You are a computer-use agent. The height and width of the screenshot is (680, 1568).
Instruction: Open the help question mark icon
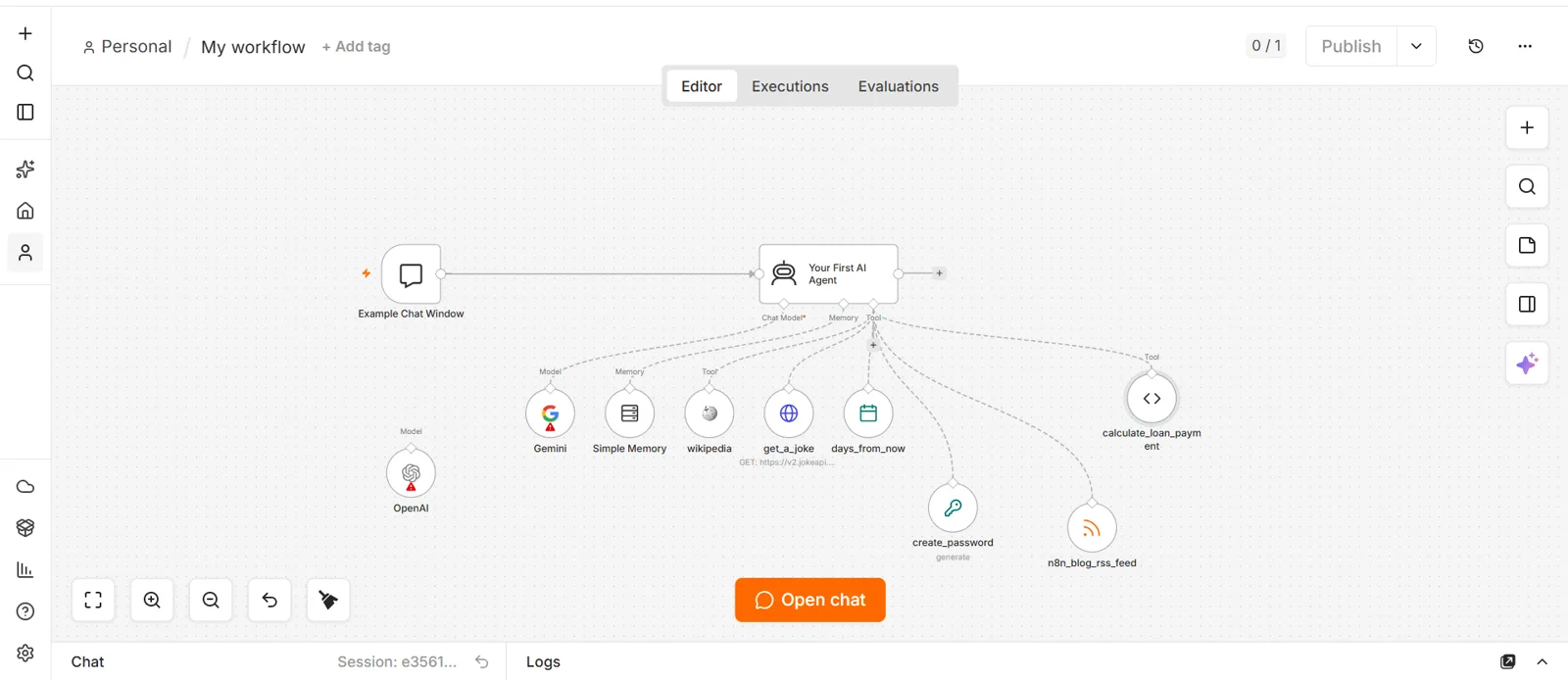point(25,611)
